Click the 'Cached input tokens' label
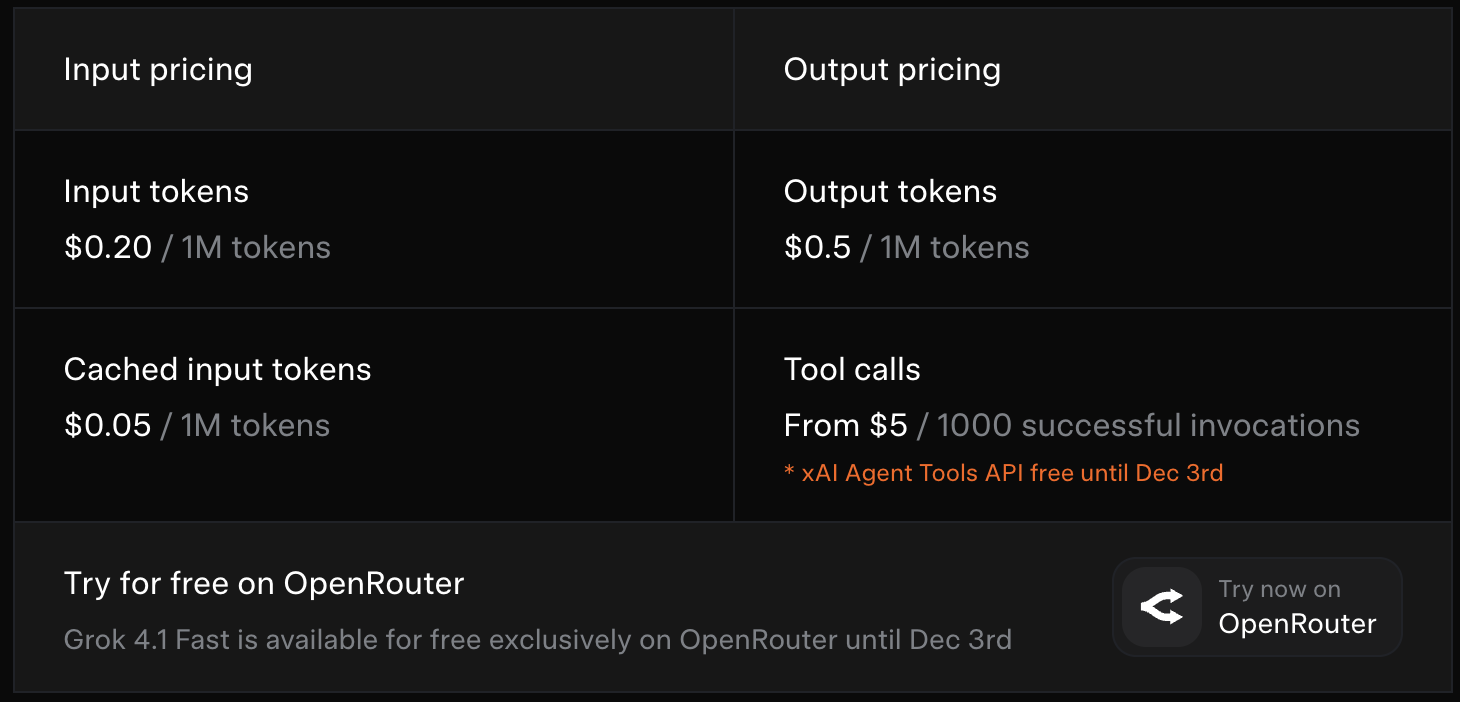 point(217,369)
